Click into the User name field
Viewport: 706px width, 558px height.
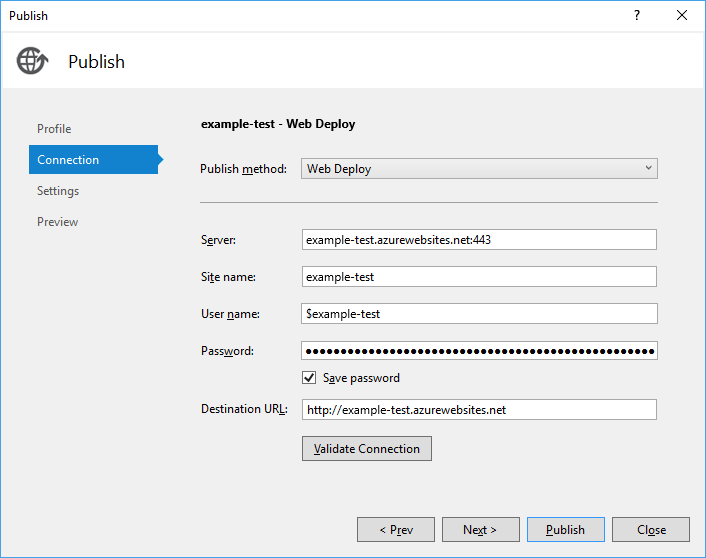479,313
